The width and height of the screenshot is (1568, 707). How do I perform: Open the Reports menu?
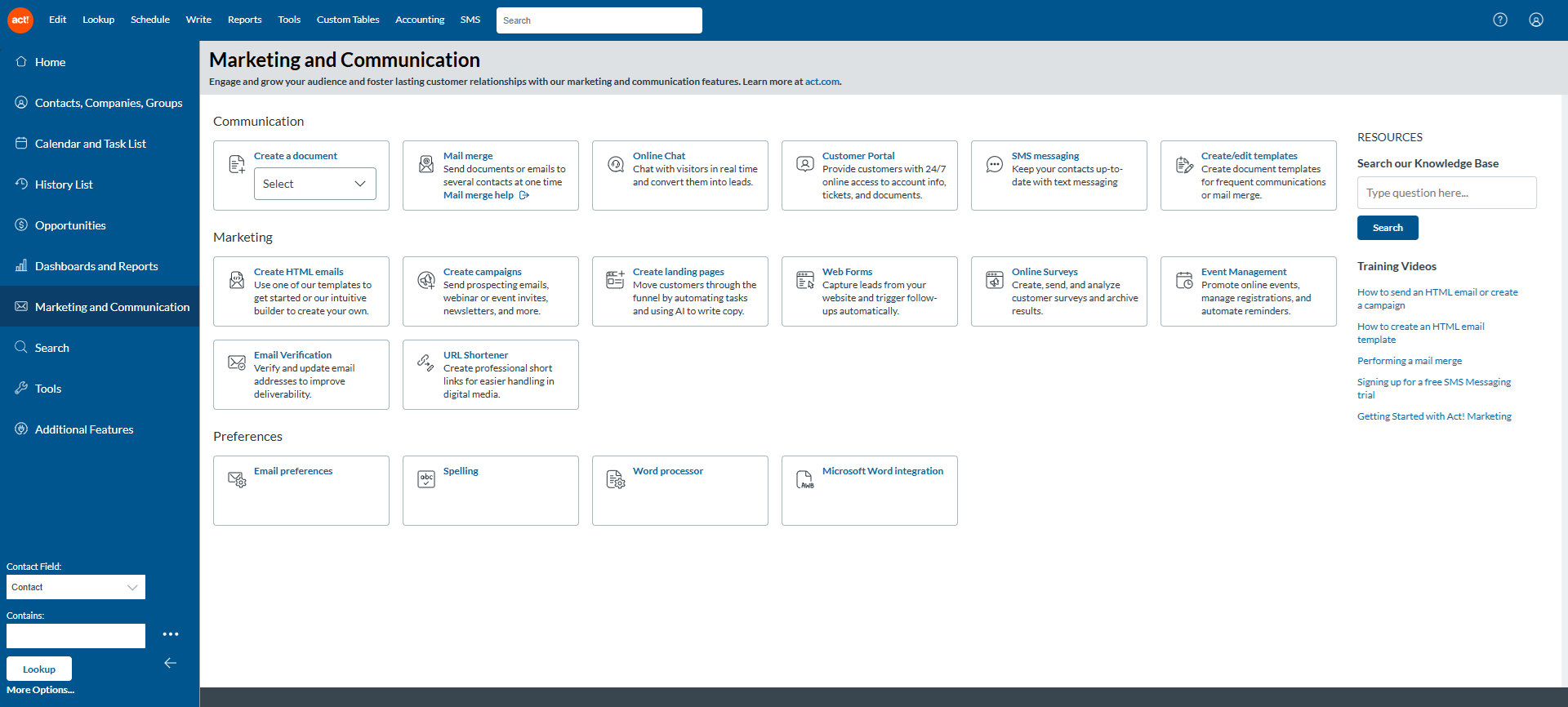245,20
